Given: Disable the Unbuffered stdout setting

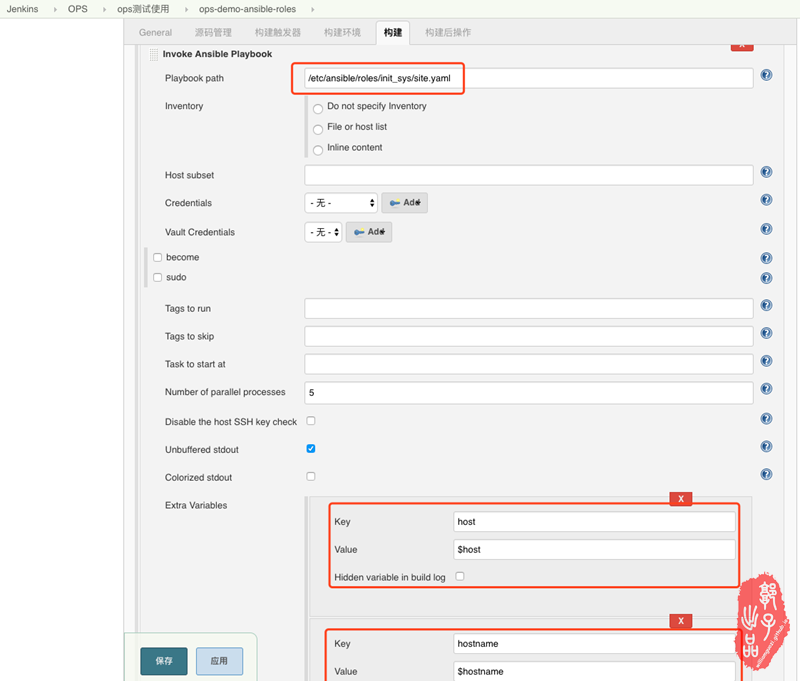Looking at the screenshot, I should (310, 449).
